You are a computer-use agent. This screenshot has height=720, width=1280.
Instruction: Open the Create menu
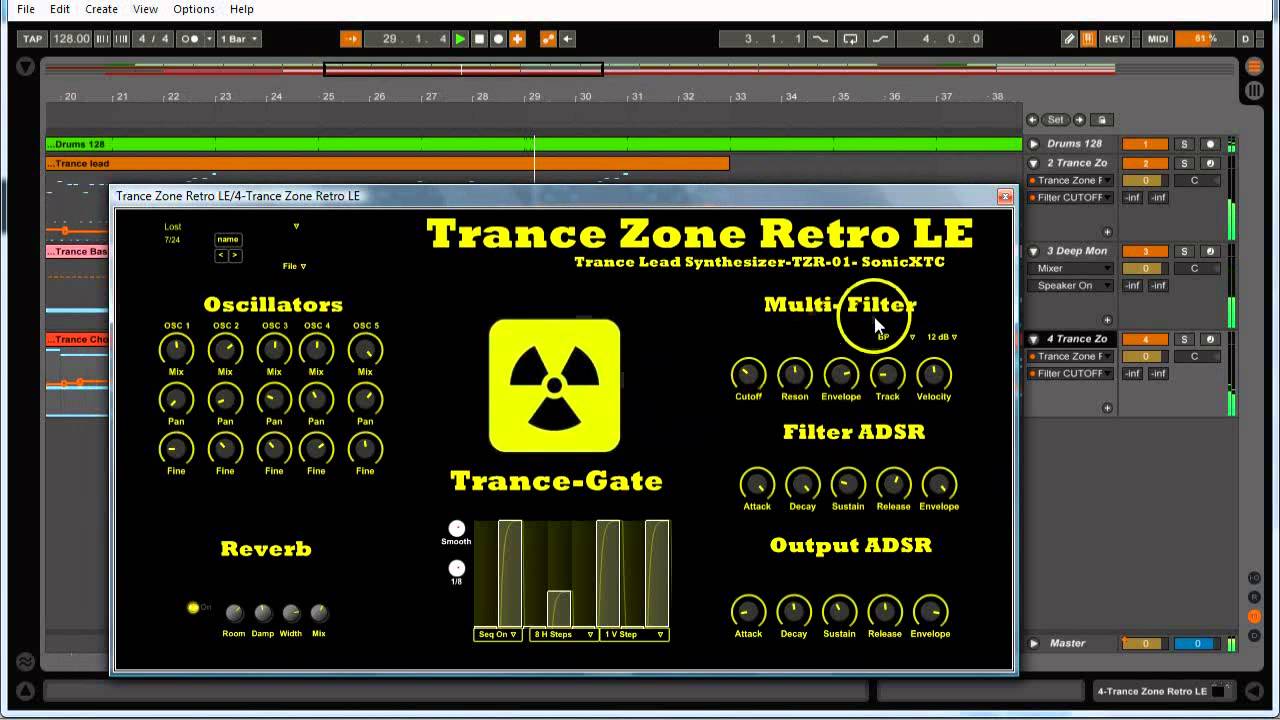[101, 9]
